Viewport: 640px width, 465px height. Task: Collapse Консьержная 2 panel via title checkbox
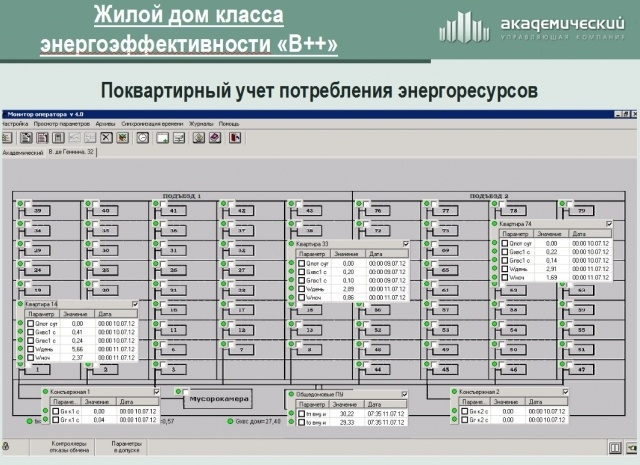pos(565,392)
